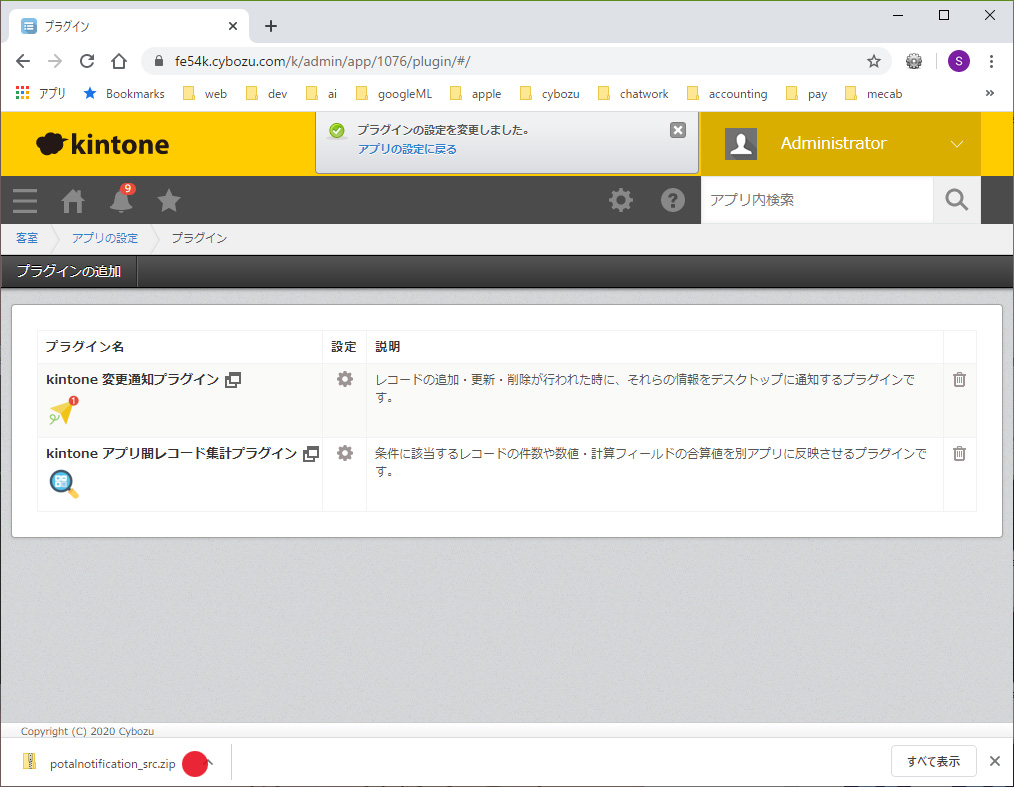Click the 設定 column header
Image resolution: width=1014 pixels, height=787 pixels.
pos(343,347)
